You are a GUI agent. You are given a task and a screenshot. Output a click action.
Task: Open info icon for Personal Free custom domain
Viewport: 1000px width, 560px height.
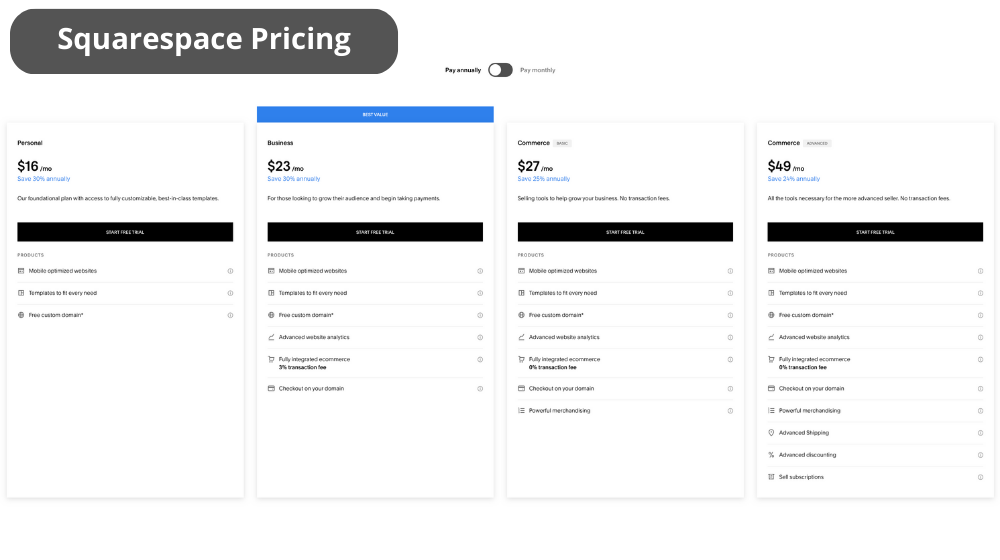point(230,315)
